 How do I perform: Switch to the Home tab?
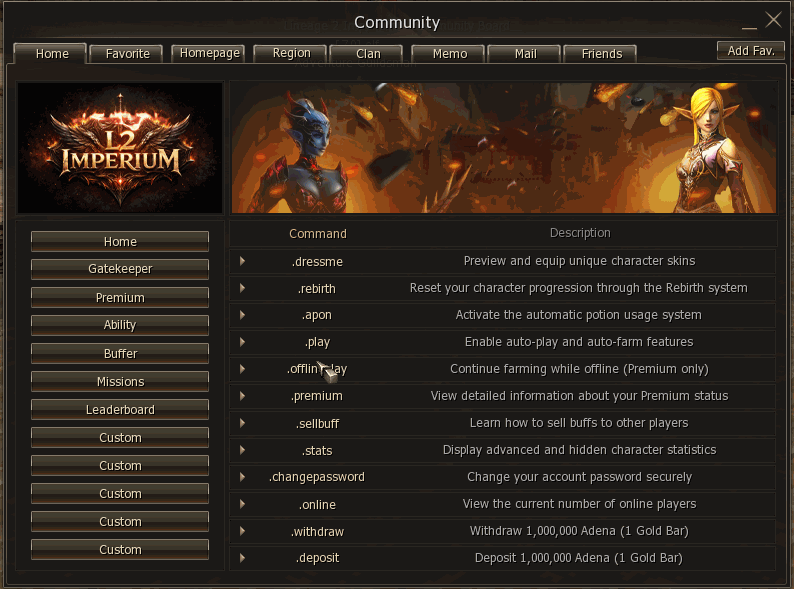pos(51,54)
